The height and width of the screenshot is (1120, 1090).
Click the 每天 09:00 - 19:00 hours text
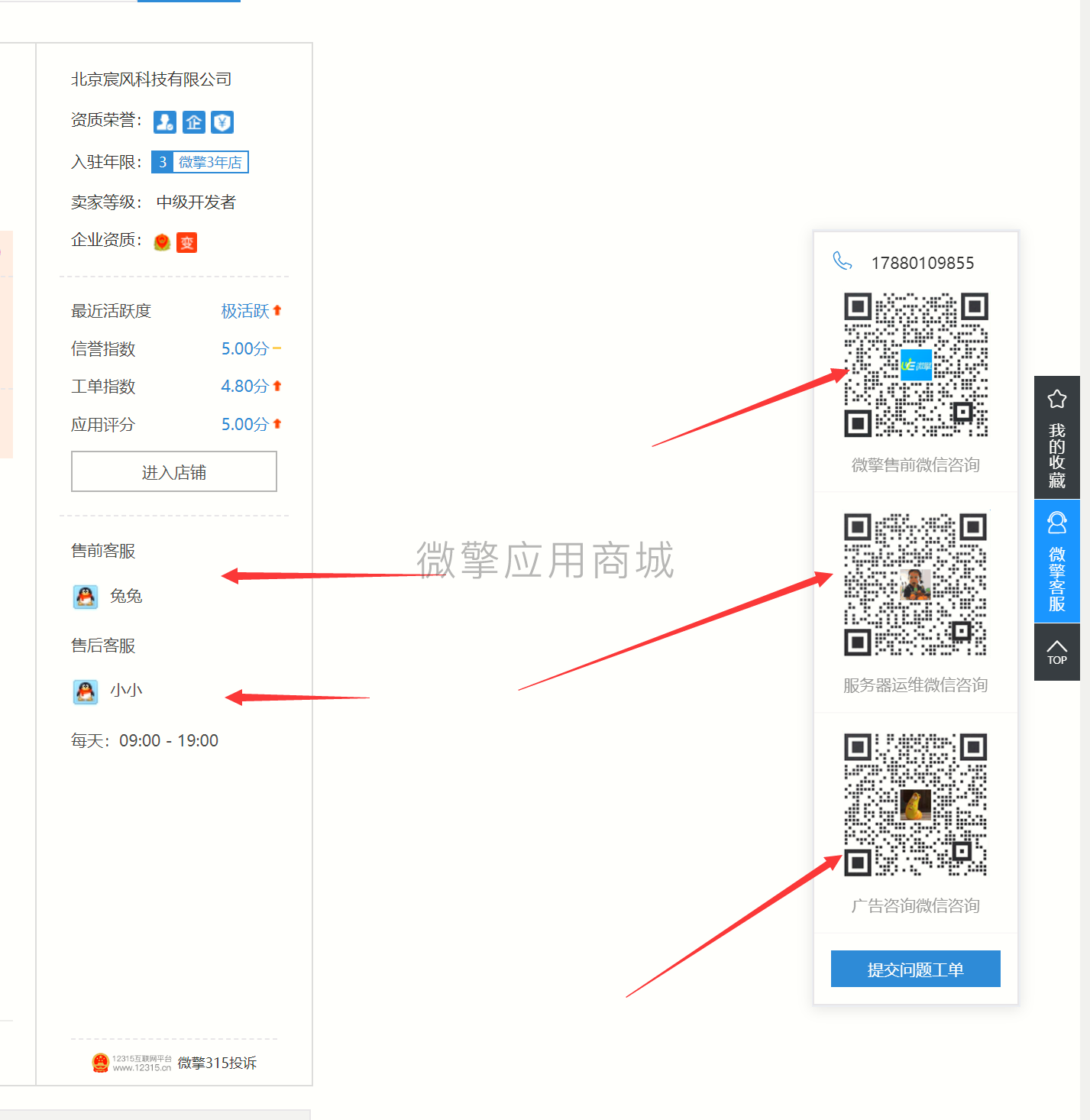tap(145, 740)
